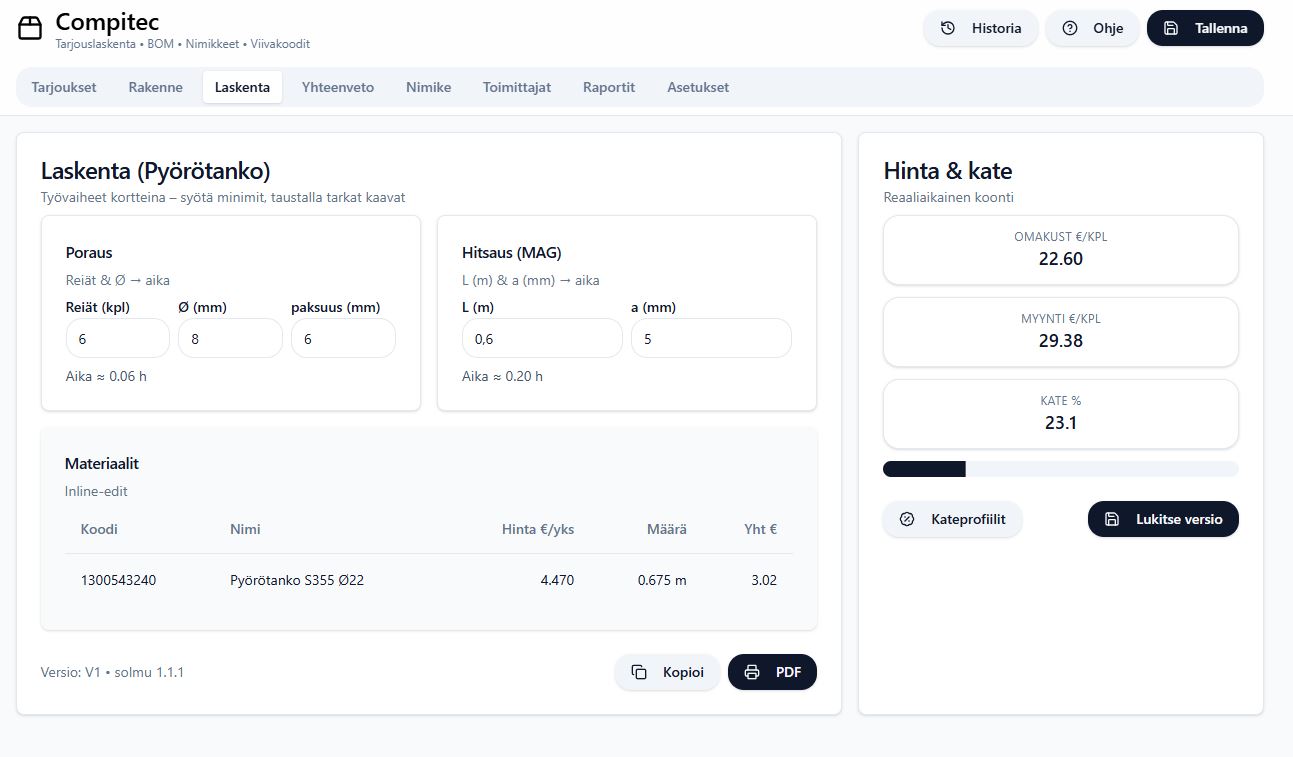Click the Compitec box logo icon

[31, 28]
